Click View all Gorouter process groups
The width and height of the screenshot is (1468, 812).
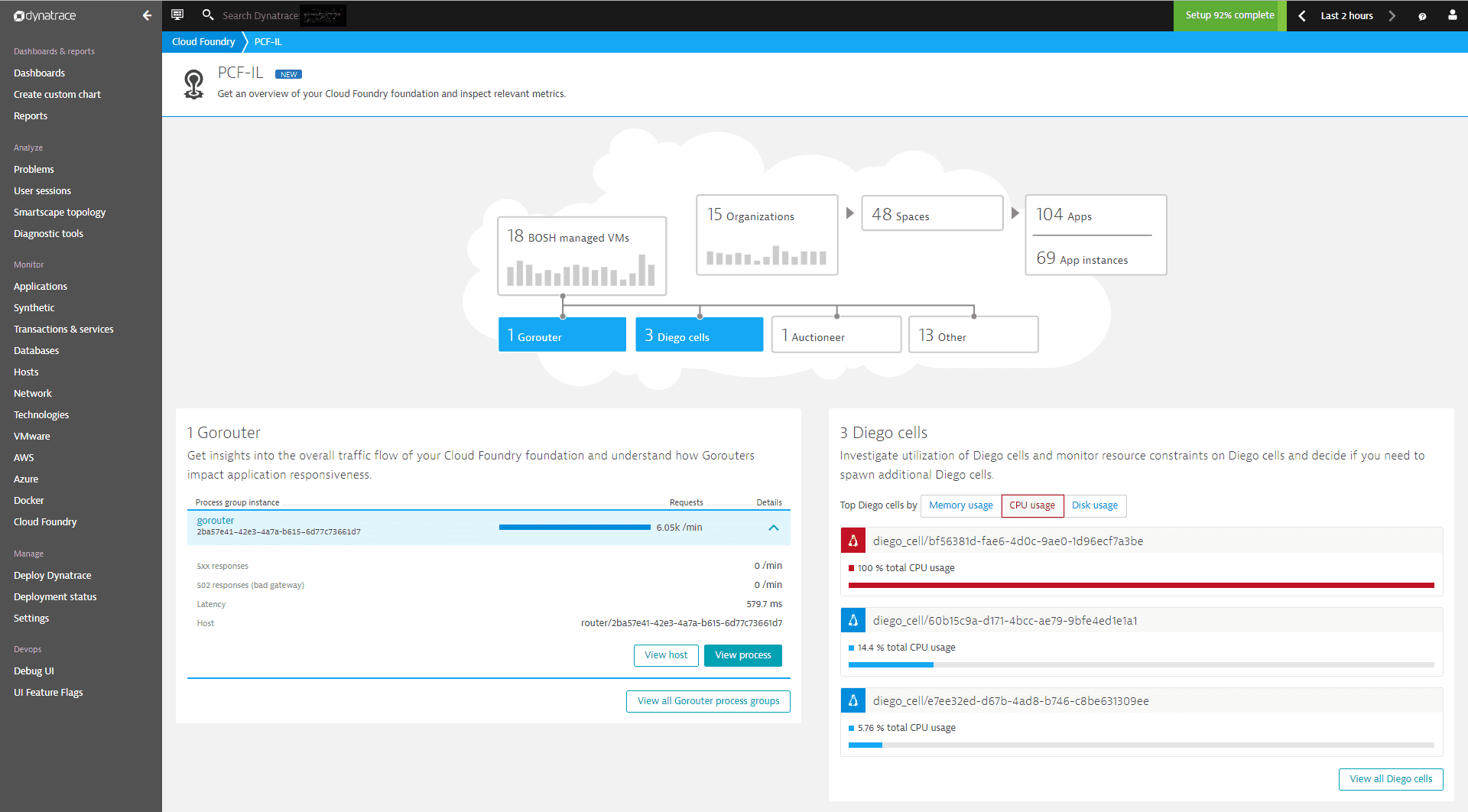pos(708,701)
